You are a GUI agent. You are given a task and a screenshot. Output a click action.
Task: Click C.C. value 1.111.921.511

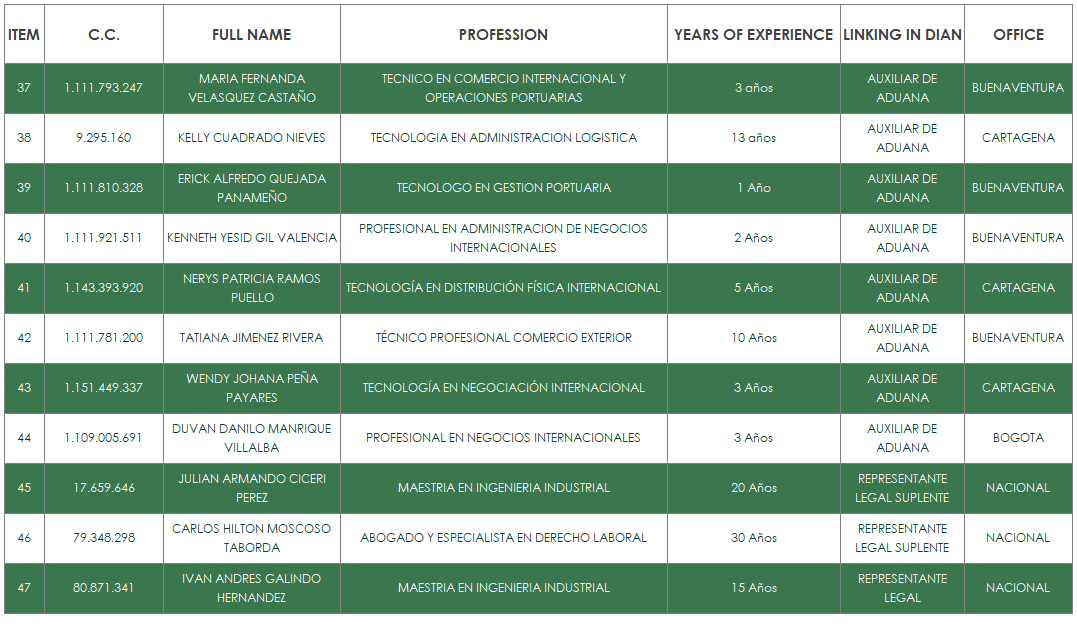pos(104,238)
